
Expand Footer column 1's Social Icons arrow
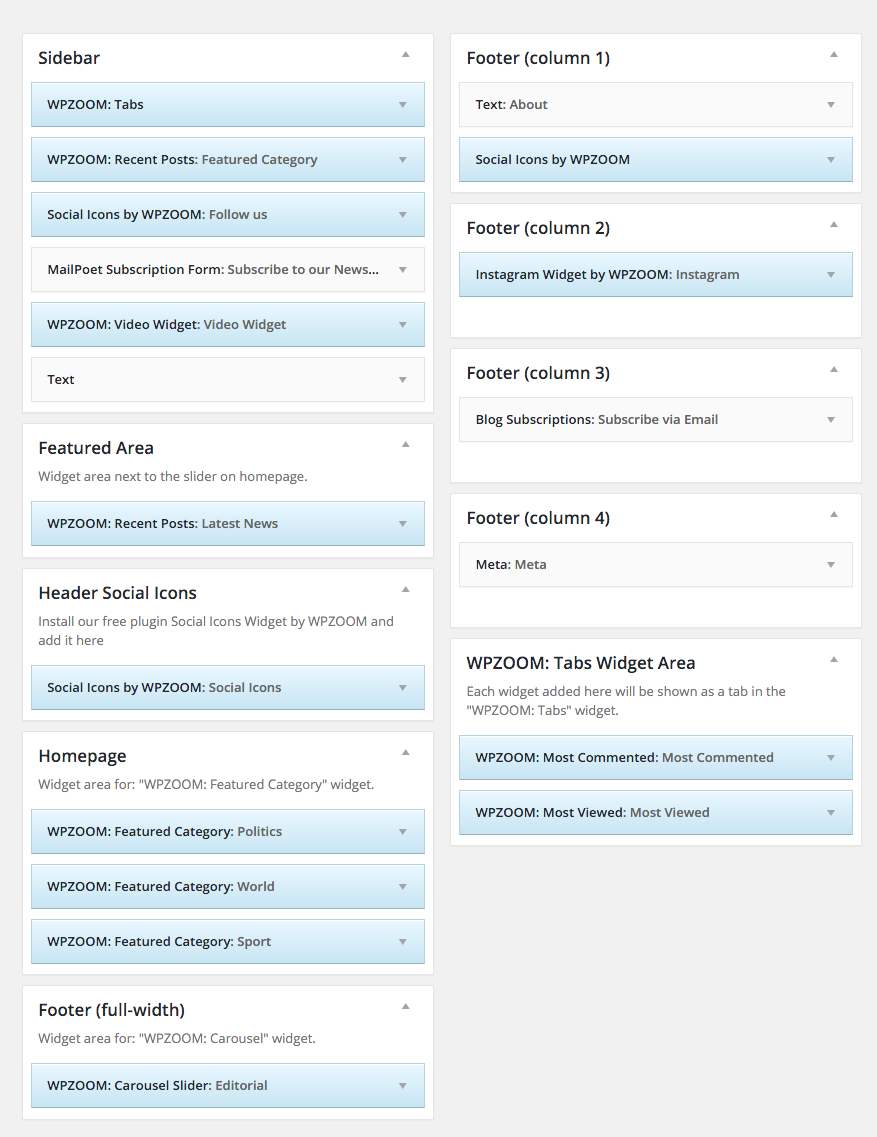pyautogui.click(x=831, y=160)
